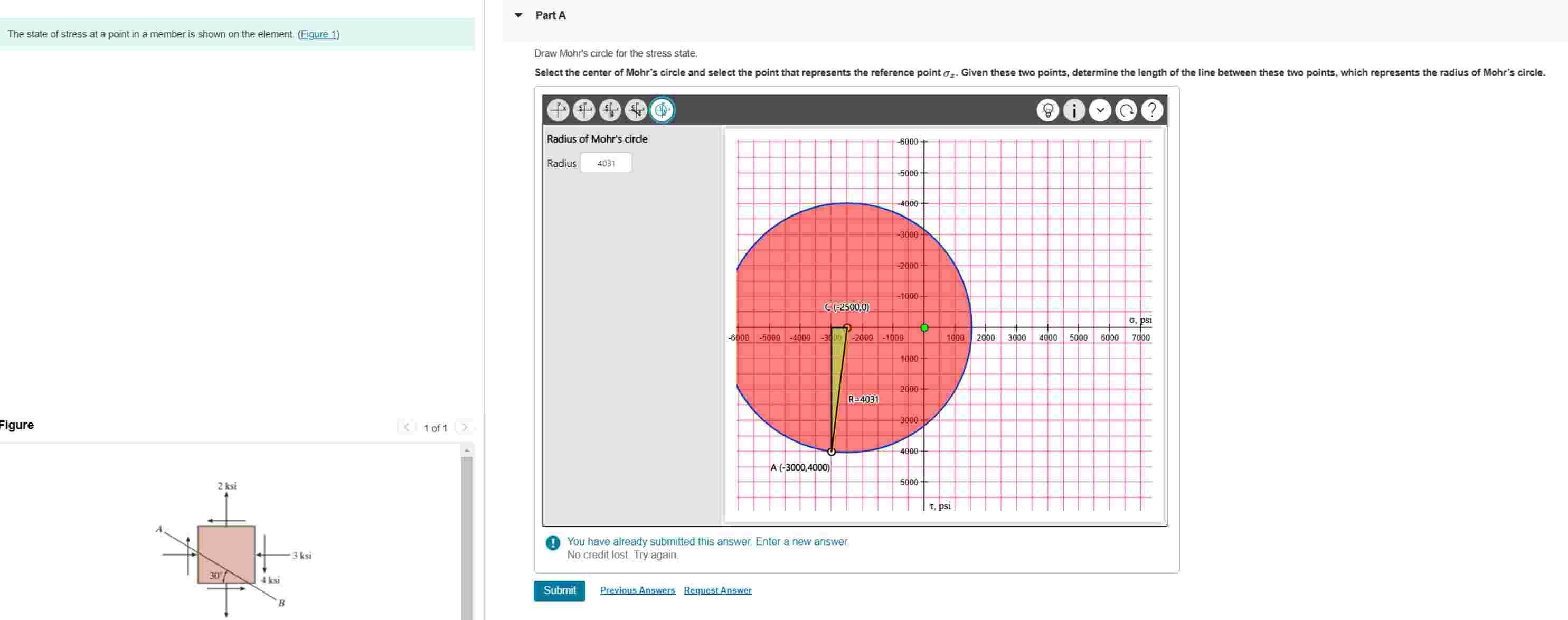Select the third vertical stress tool icon
This screenshot has height=620, width=1568.
tap(609, 110)
